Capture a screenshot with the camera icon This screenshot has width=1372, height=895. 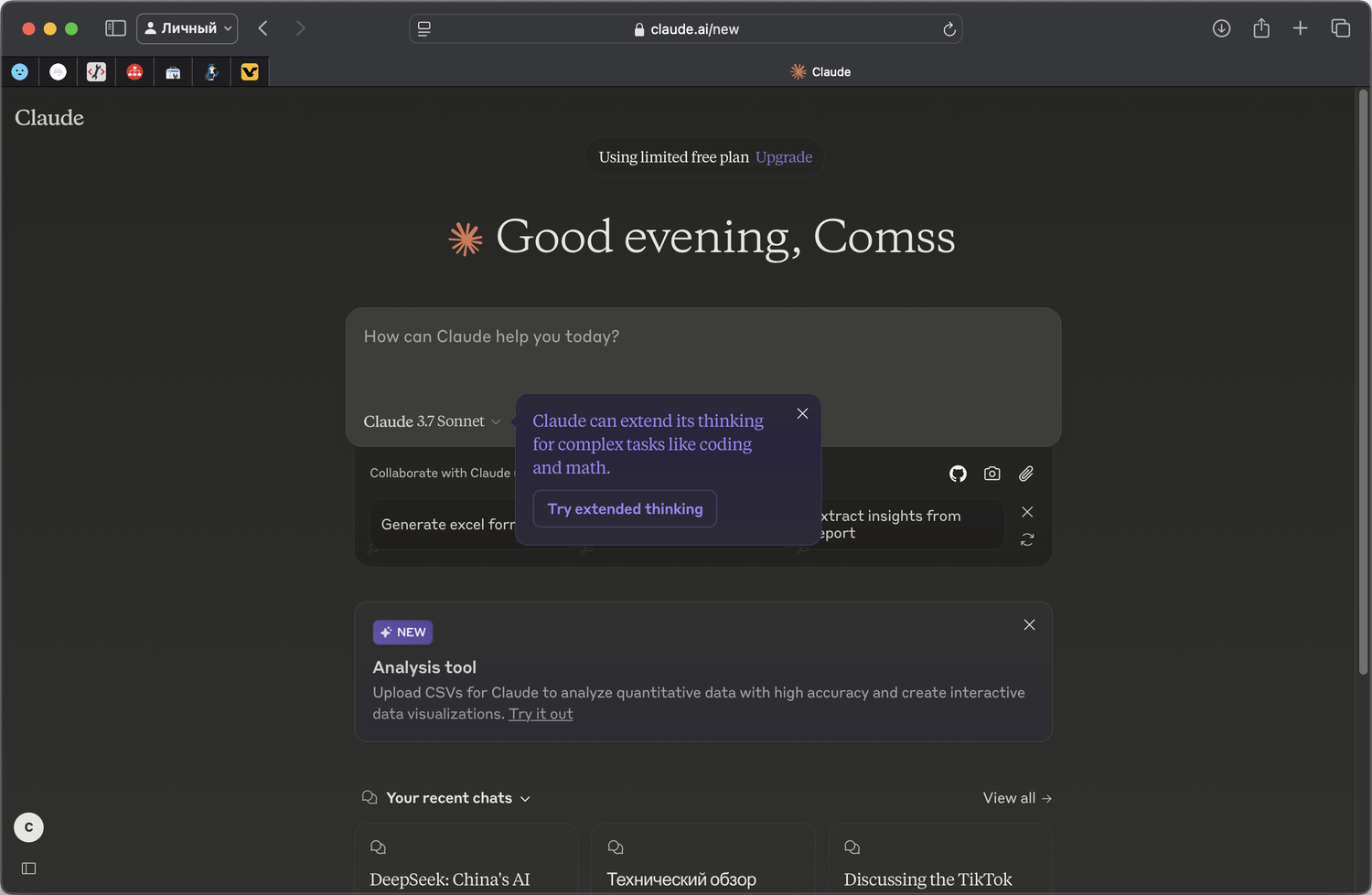(992, 474)
